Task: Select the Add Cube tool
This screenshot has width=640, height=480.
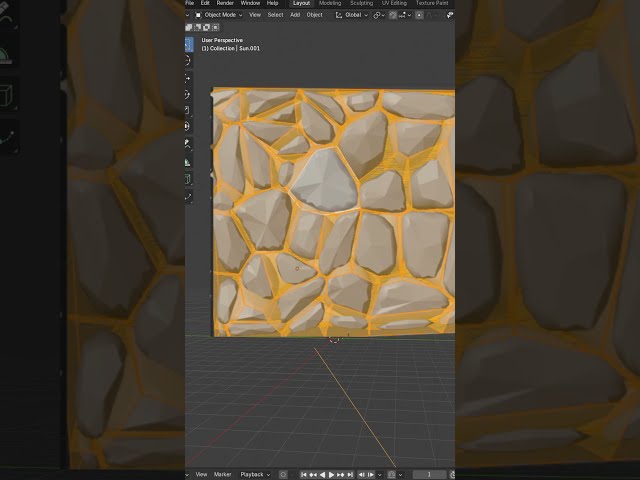Action: (x=187, y=179)
